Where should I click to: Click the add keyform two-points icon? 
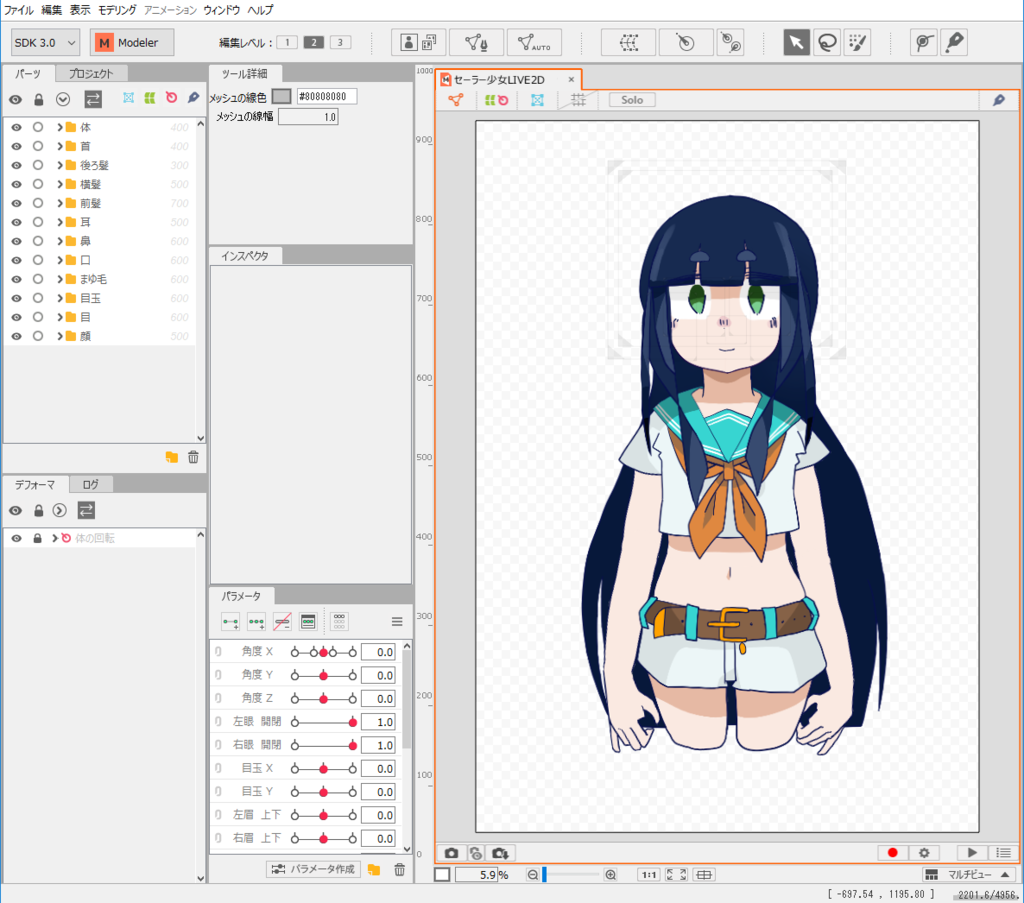tap(231, 622)
